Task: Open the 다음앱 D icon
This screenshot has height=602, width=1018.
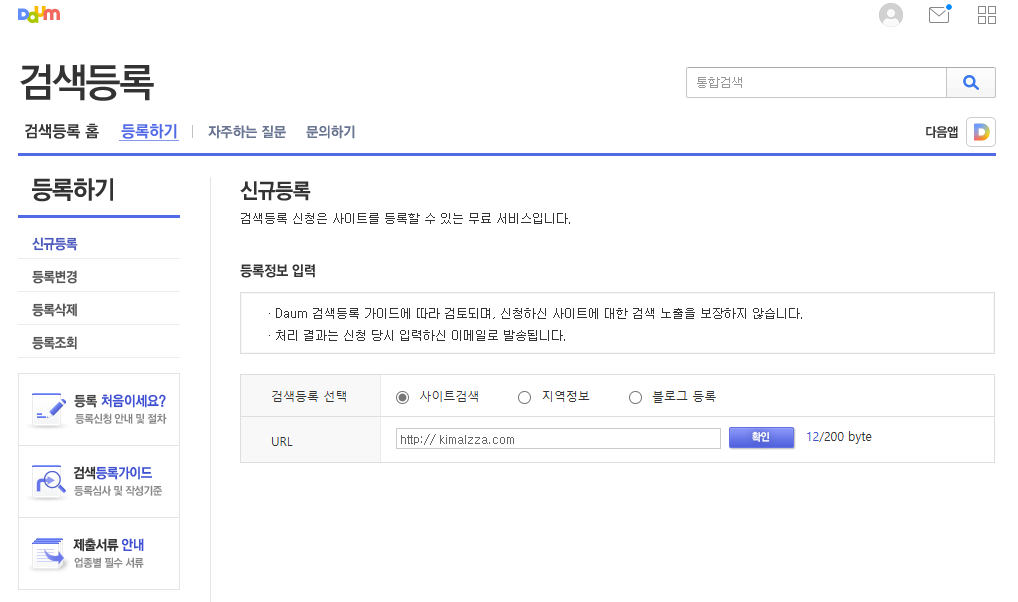Action: point(979,131)
